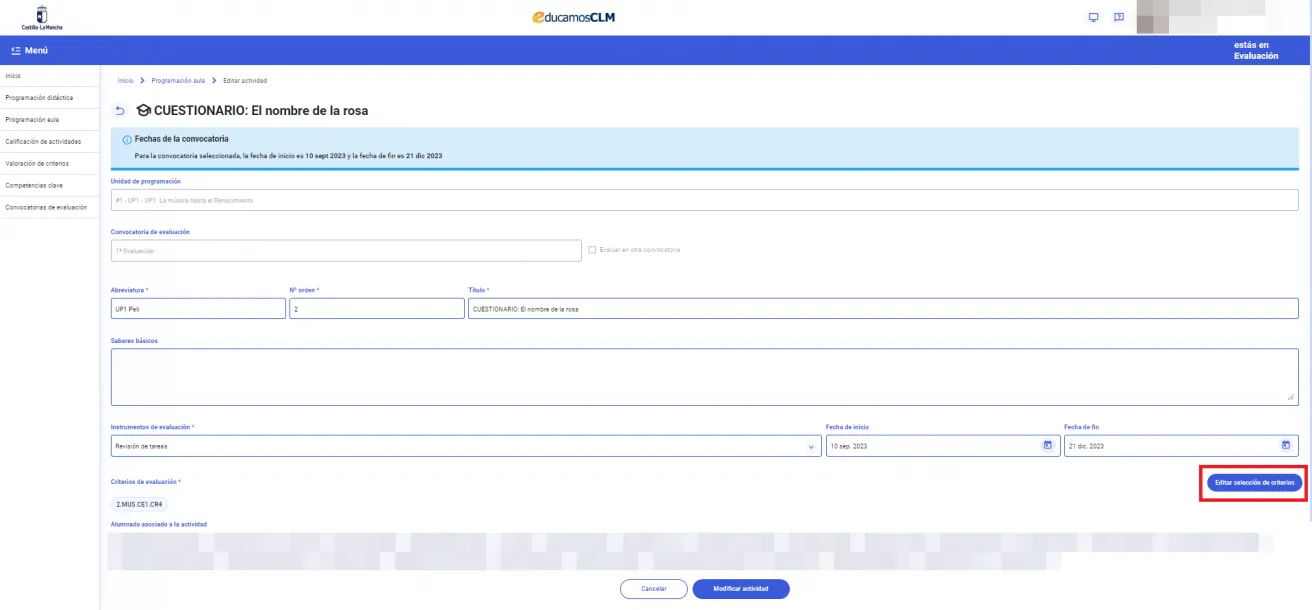This screenshot has height=610, width=1312.
Task: Open Calificación de actividades menu item
Action: 43,141
